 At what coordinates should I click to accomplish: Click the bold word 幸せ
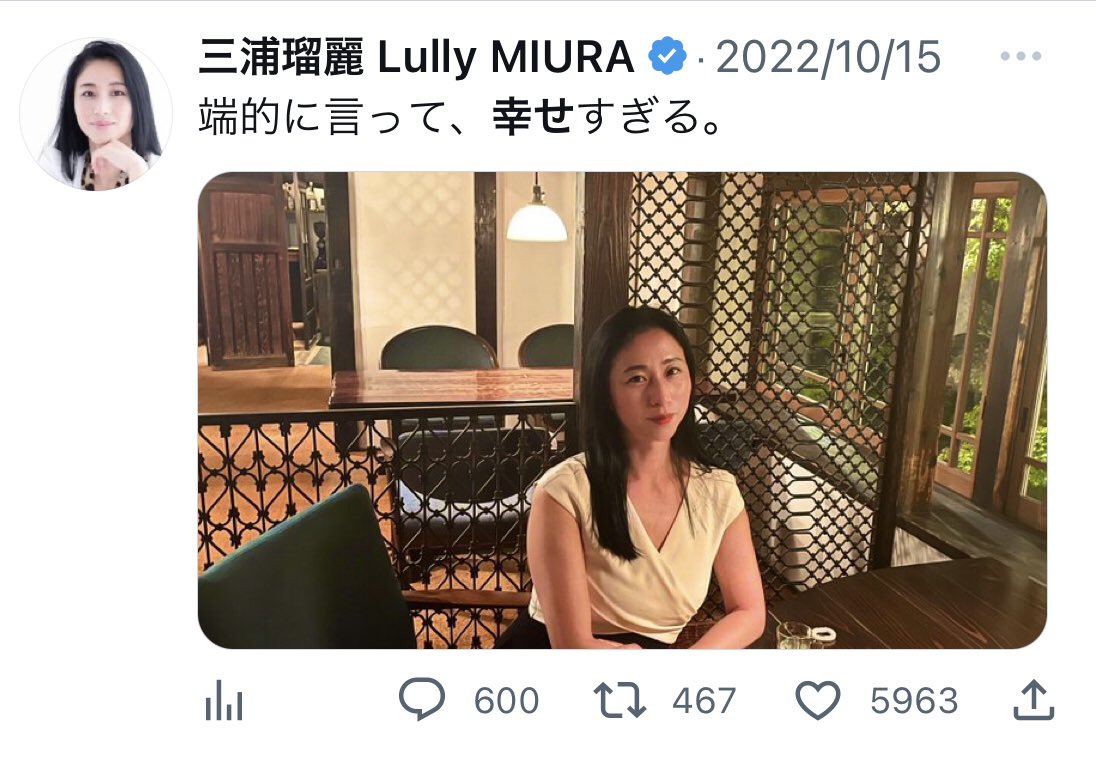pos(533,117)
